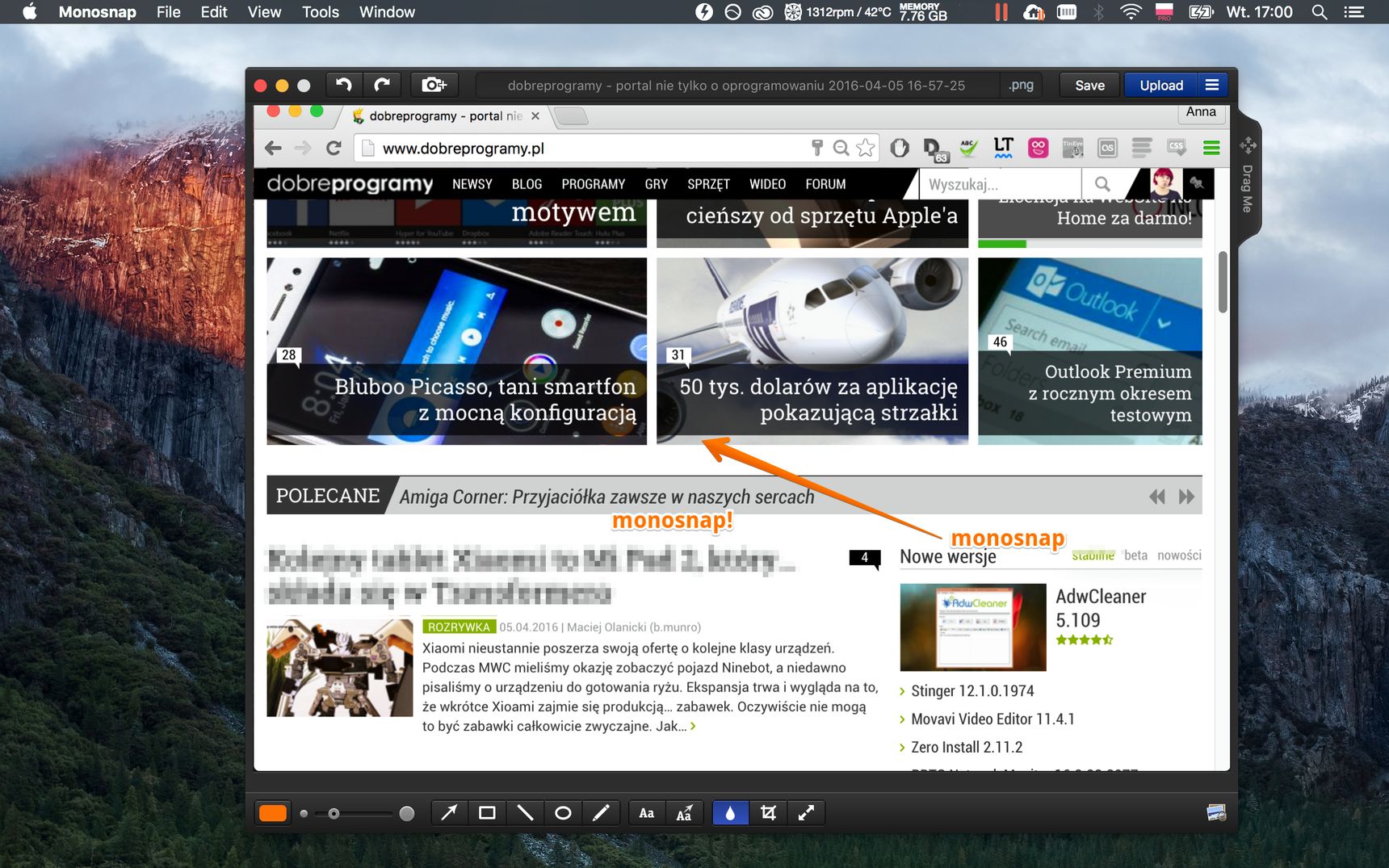Open the Monosnap application menu
Viewport: 1389px width, 868px height.
click(97, 12)
